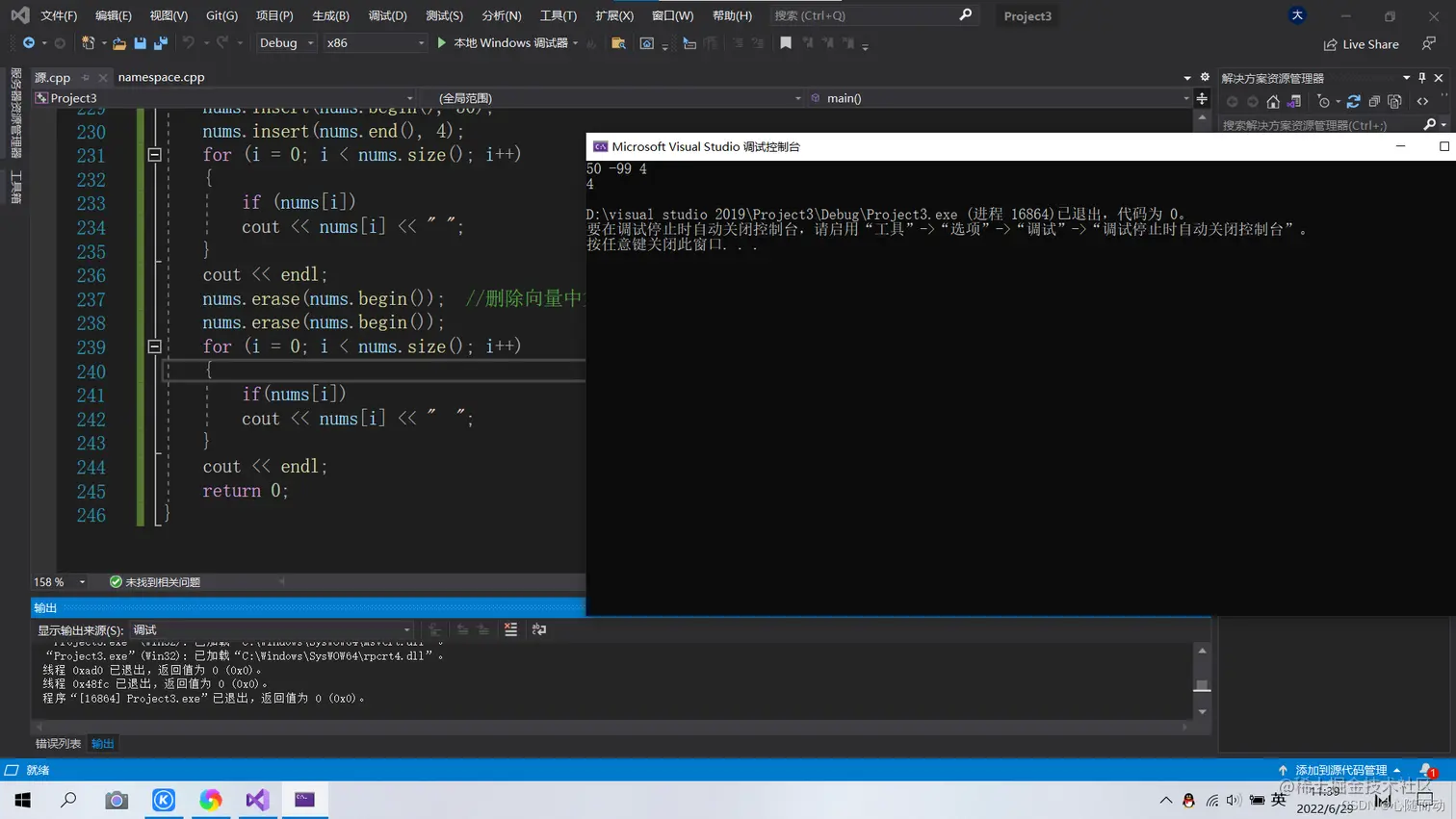Open the camera app in the taskbar
Viewport: 1456px width, 819px height.
coord(117,800)
